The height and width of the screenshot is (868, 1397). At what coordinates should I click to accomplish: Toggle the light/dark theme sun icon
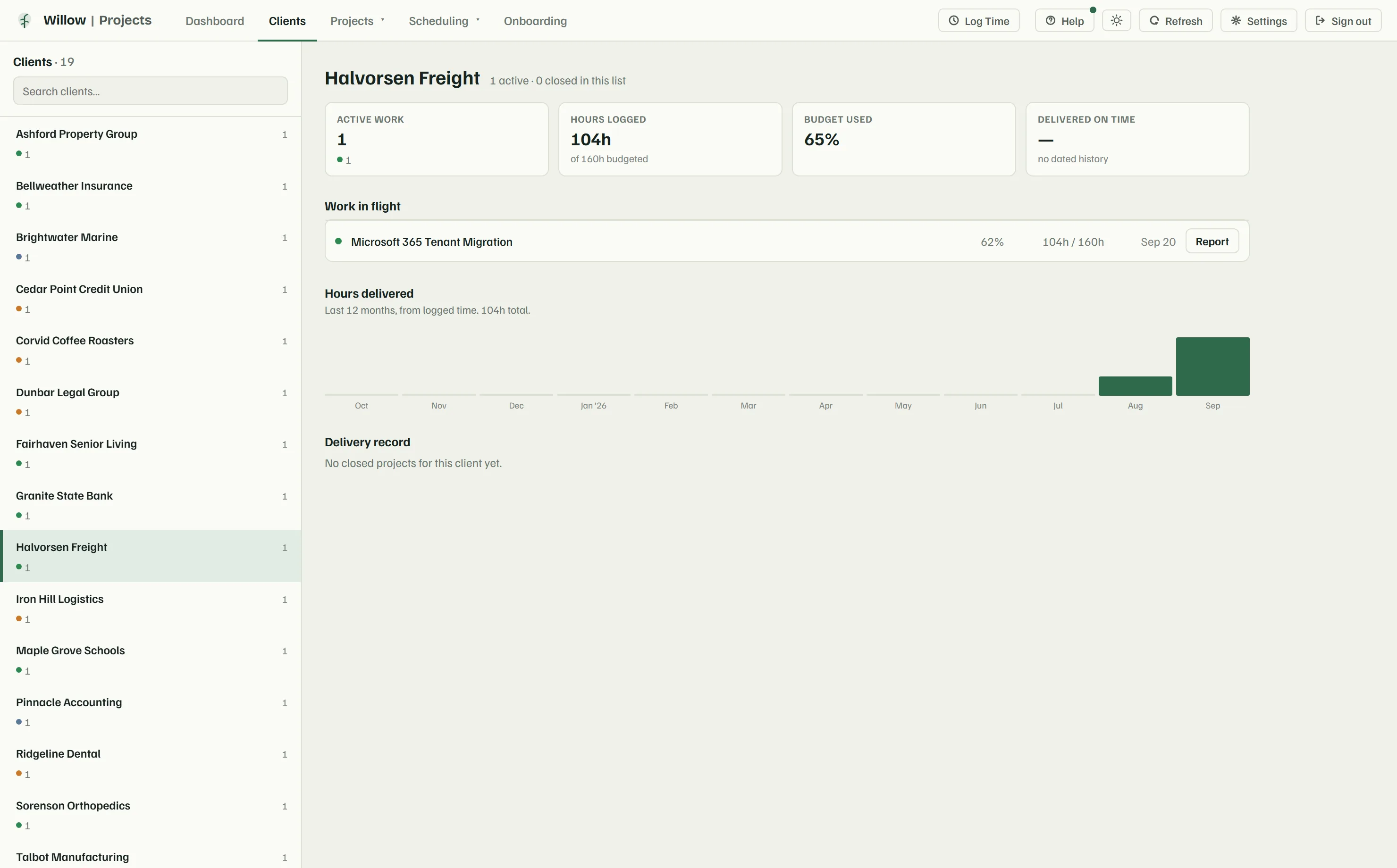point(1116,21)
